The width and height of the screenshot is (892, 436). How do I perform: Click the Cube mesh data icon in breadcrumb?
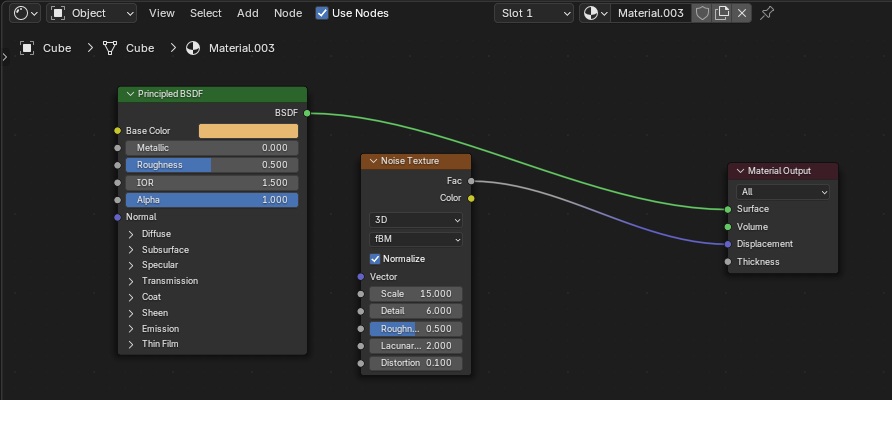[x=110, y=48]
